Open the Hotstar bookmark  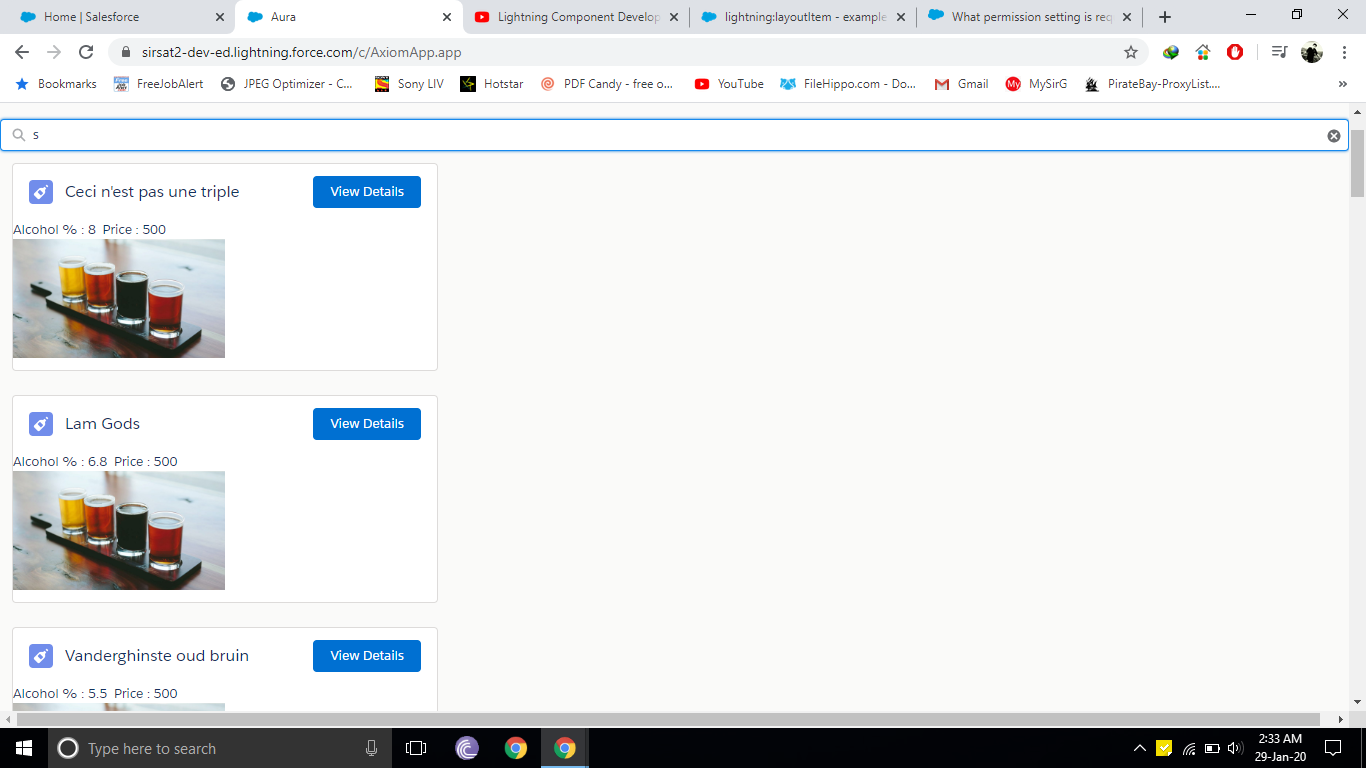point(492,84)
